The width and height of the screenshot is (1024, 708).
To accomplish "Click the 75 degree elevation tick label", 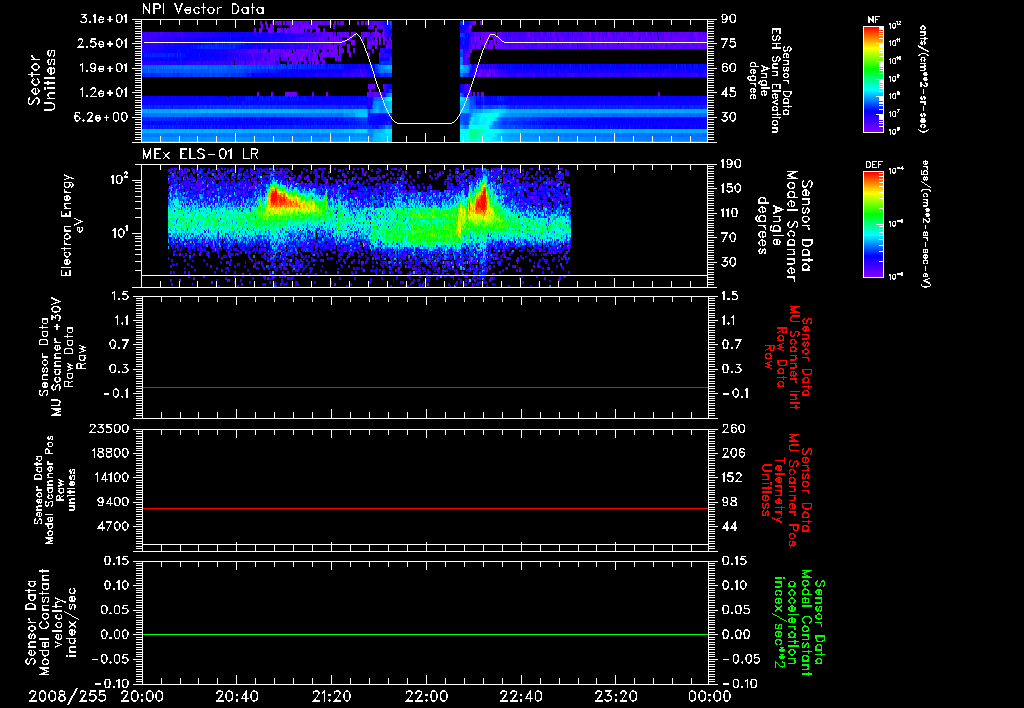I will point(729,43).
